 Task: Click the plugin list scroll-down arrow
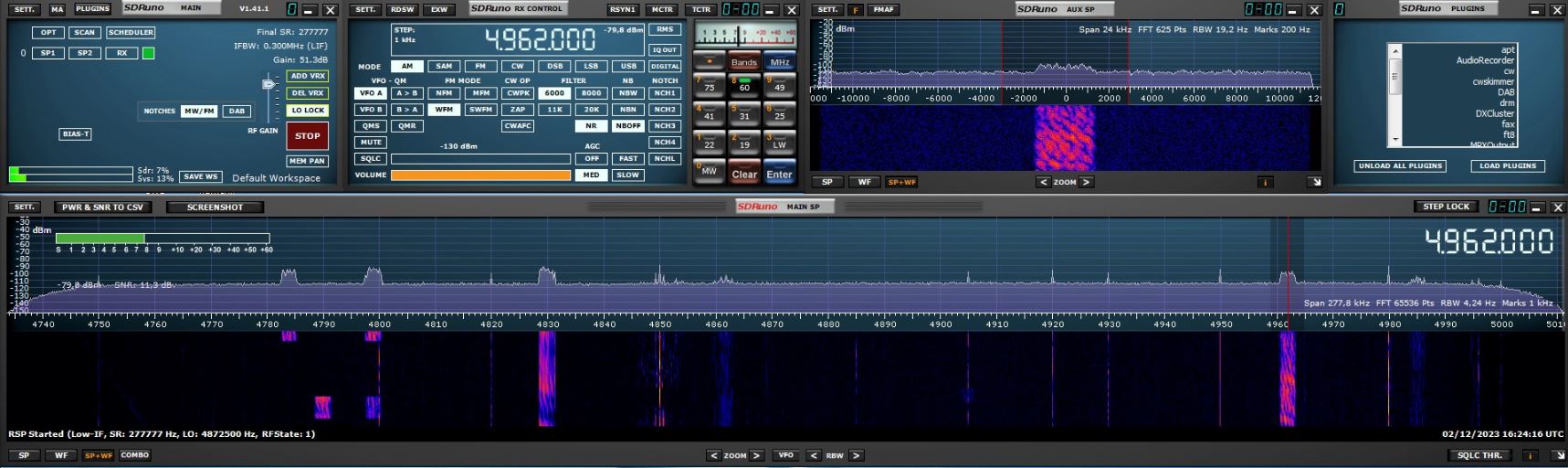click(x=1394, y=140)
